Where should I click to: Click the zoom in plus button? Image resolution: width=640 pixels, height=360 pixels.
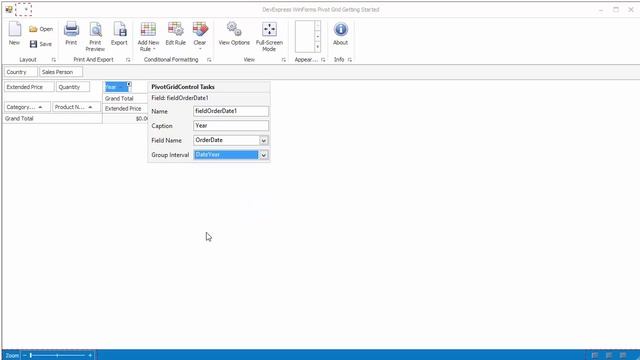coord(90,356)
